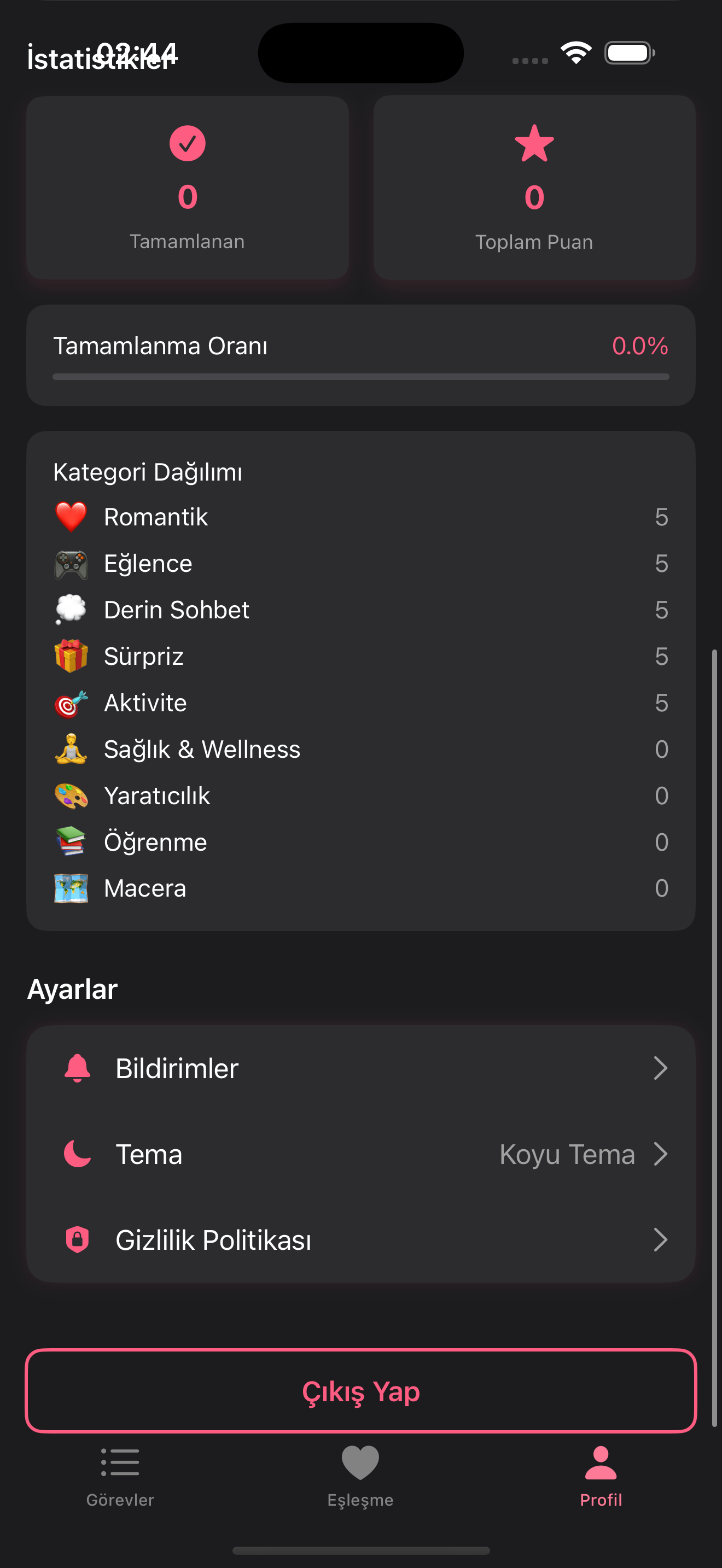Tap the bell Bildirimler icon
This screenshot has width=722, height=1568.
point(77,1068)
